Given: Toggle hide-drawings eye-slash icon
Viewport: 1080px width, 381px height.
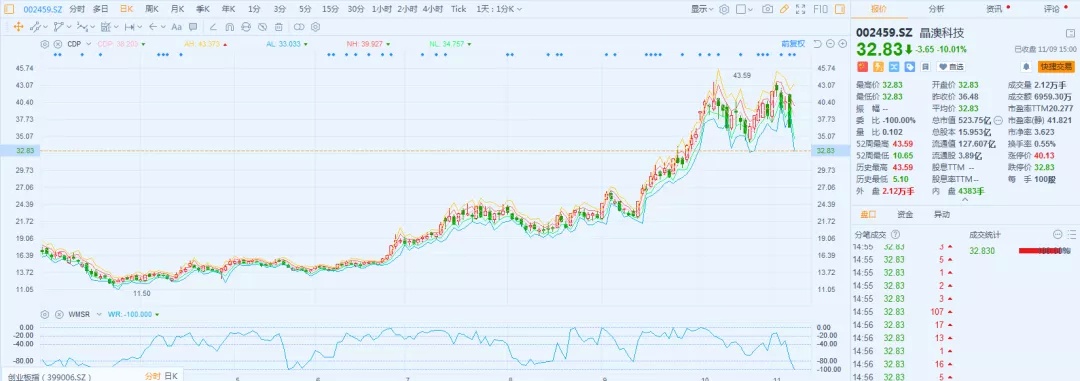Looking at the screenshot, I should pos(262,26).
